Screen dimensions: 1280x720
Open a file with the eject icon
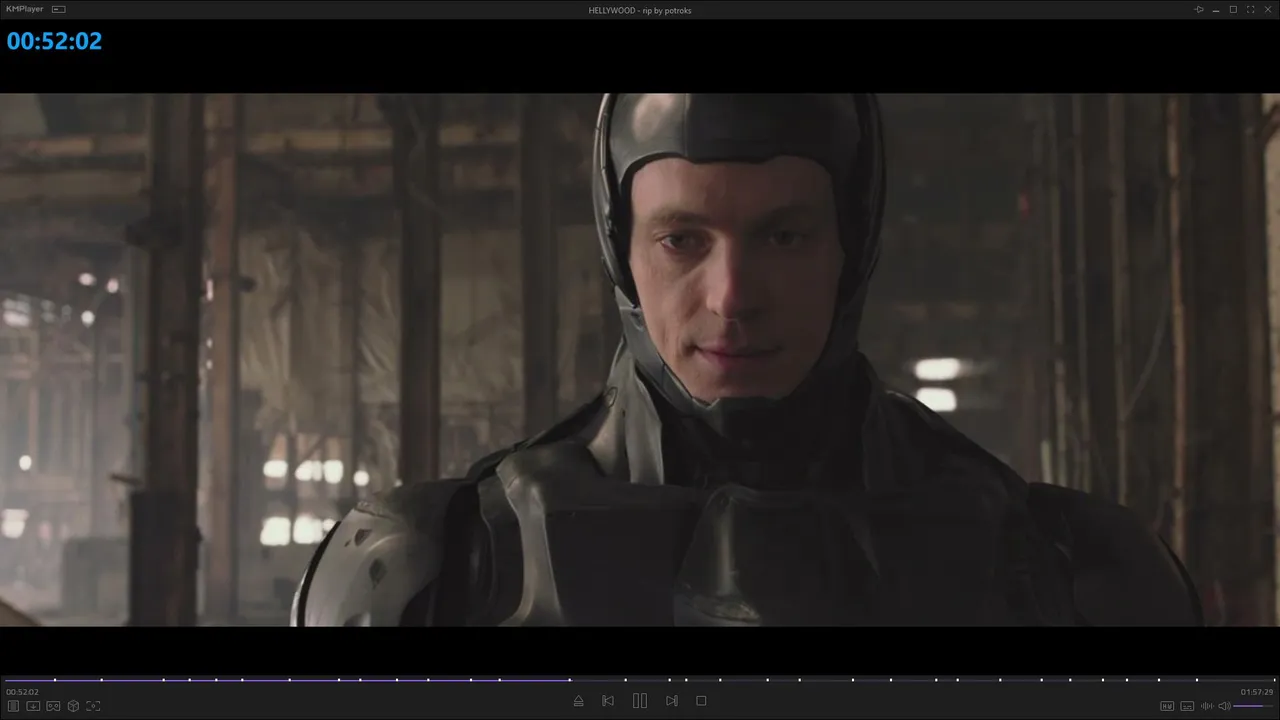click(578, 701)
